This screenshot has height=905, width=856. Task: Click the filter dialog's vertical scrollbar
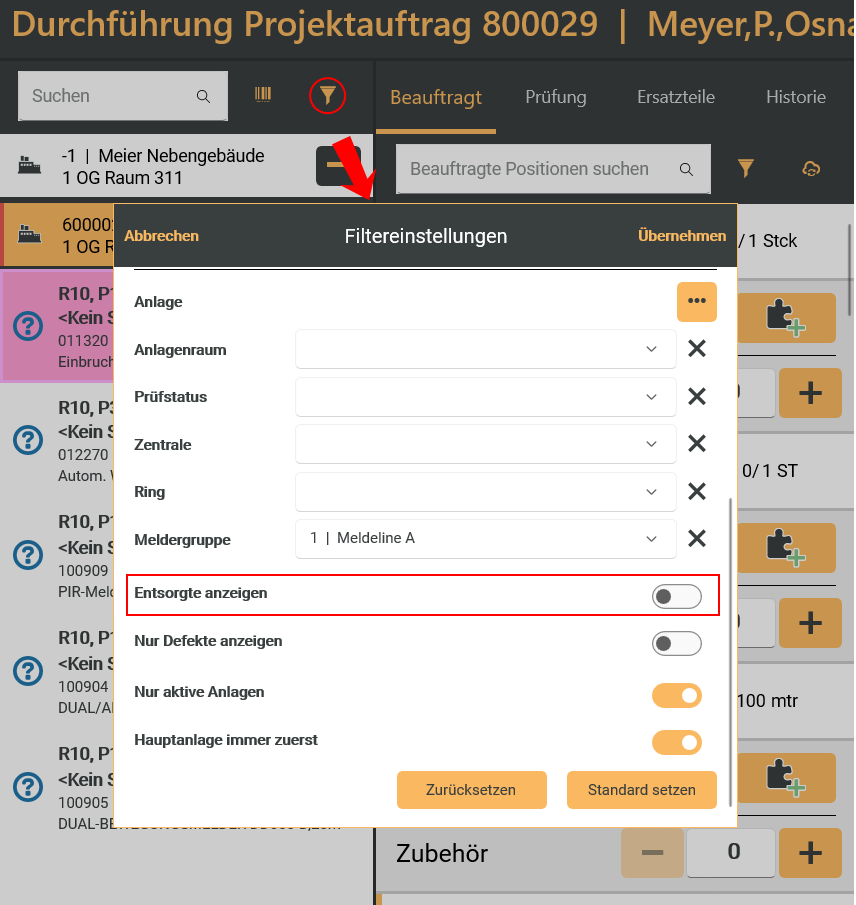(x=732, y=650)
